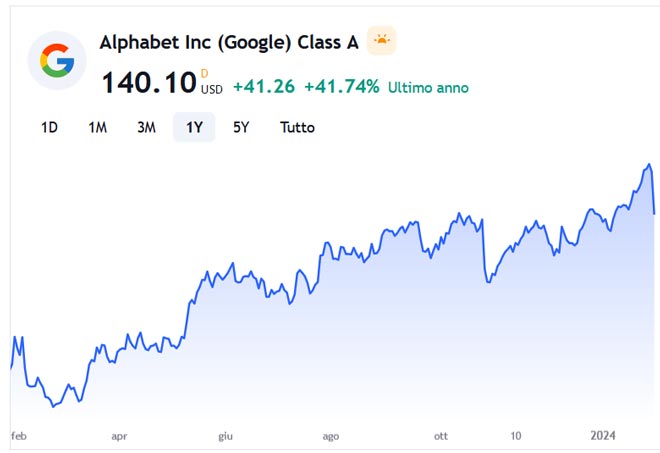The height and width of the screenshot is (453, 660).
Task: Choose the 3M time range
Action: coord(146,127)
